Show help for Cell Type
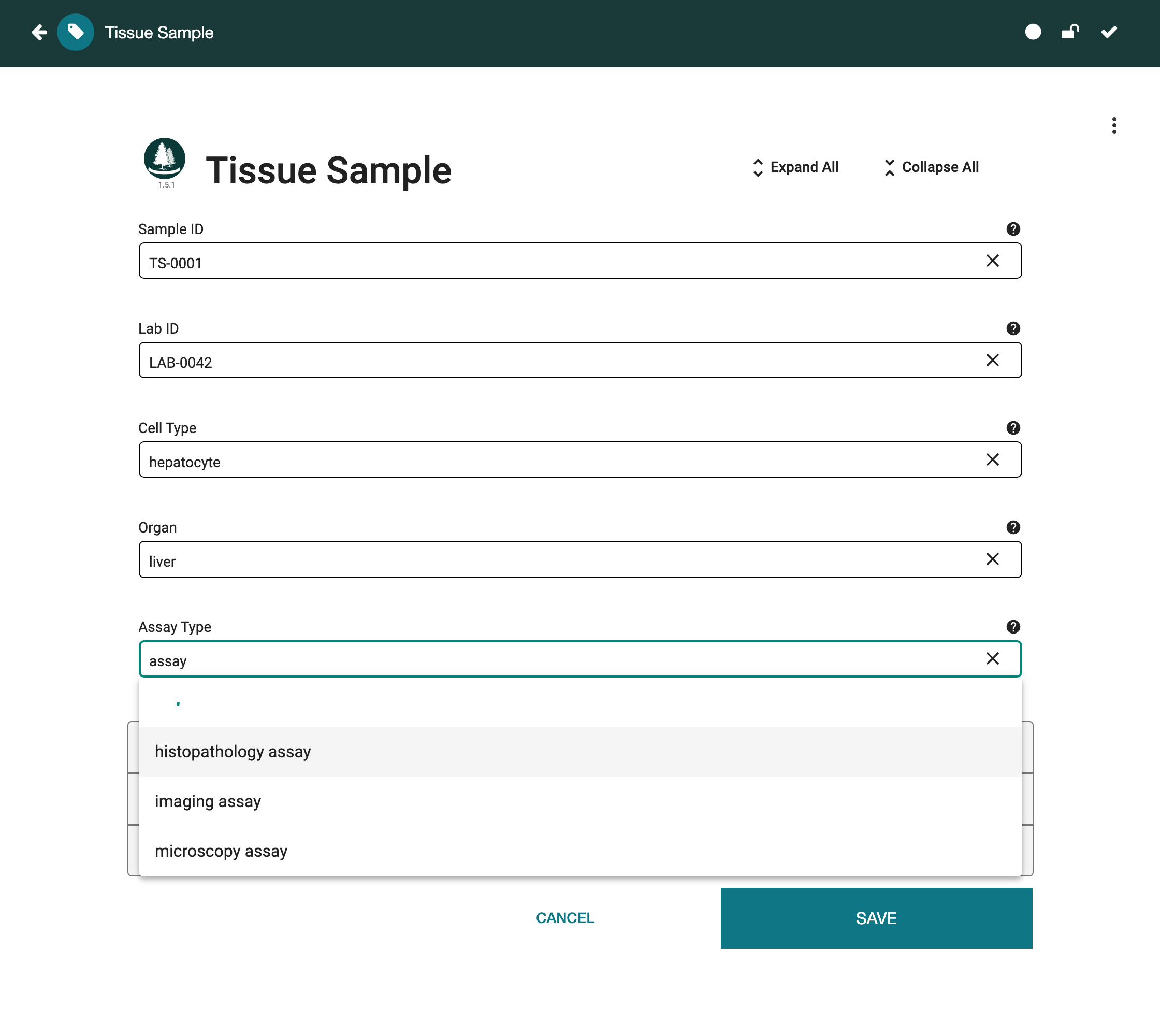1160x1036 pixels. tap(1013, 428)
